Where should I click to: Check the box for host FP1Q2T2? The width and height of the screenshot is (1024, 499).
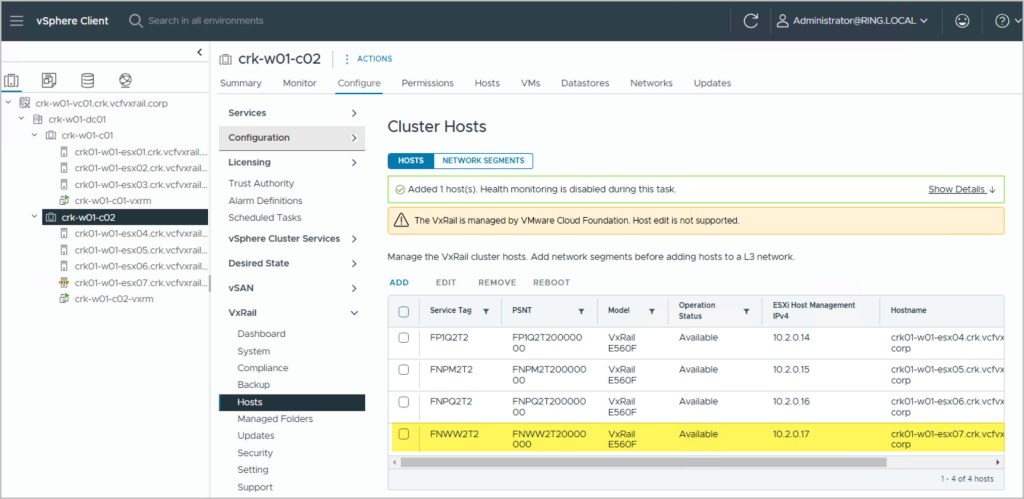click(404, 338)
